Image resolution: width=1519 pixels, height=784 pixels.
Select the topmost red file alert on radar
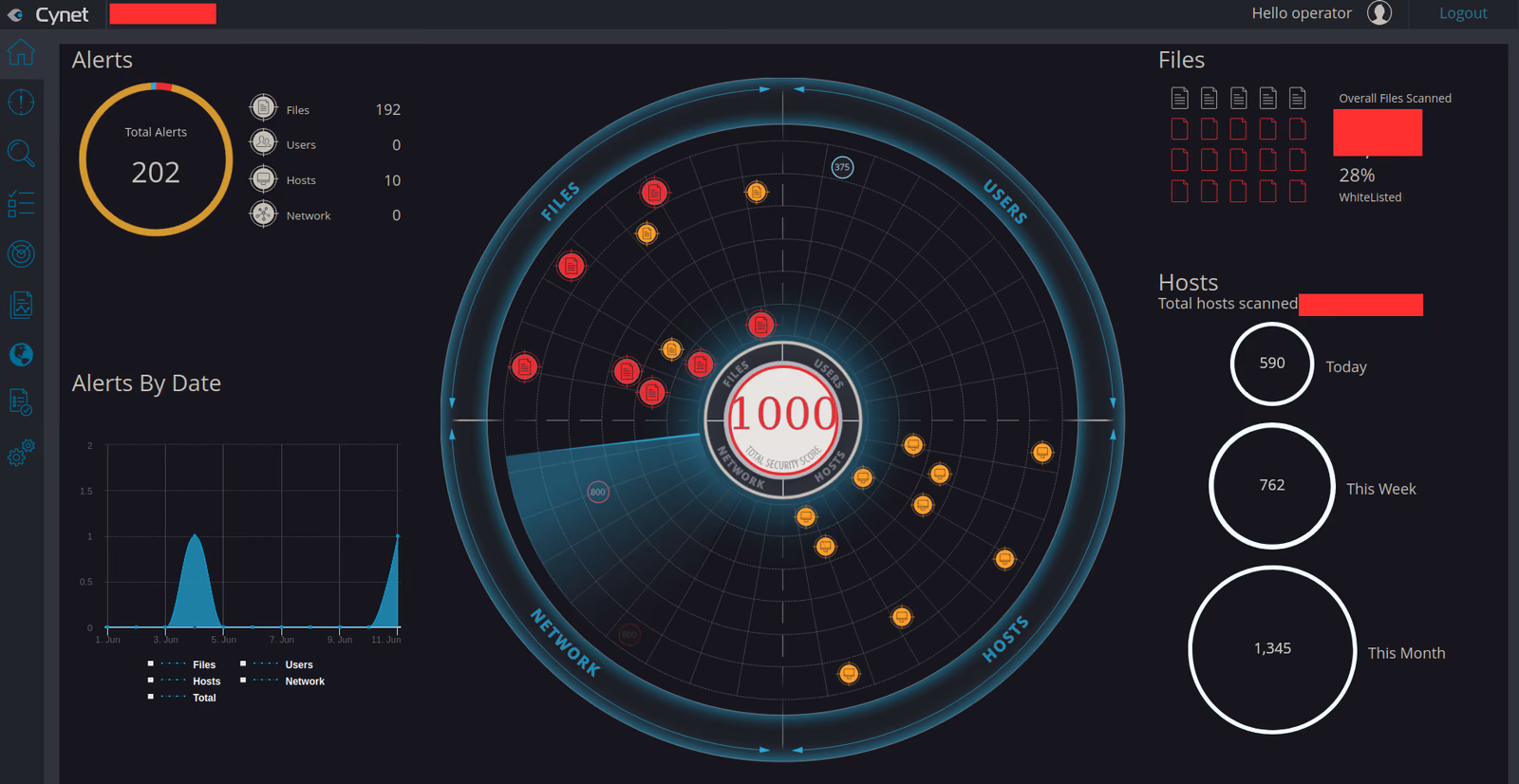[654, 193]
